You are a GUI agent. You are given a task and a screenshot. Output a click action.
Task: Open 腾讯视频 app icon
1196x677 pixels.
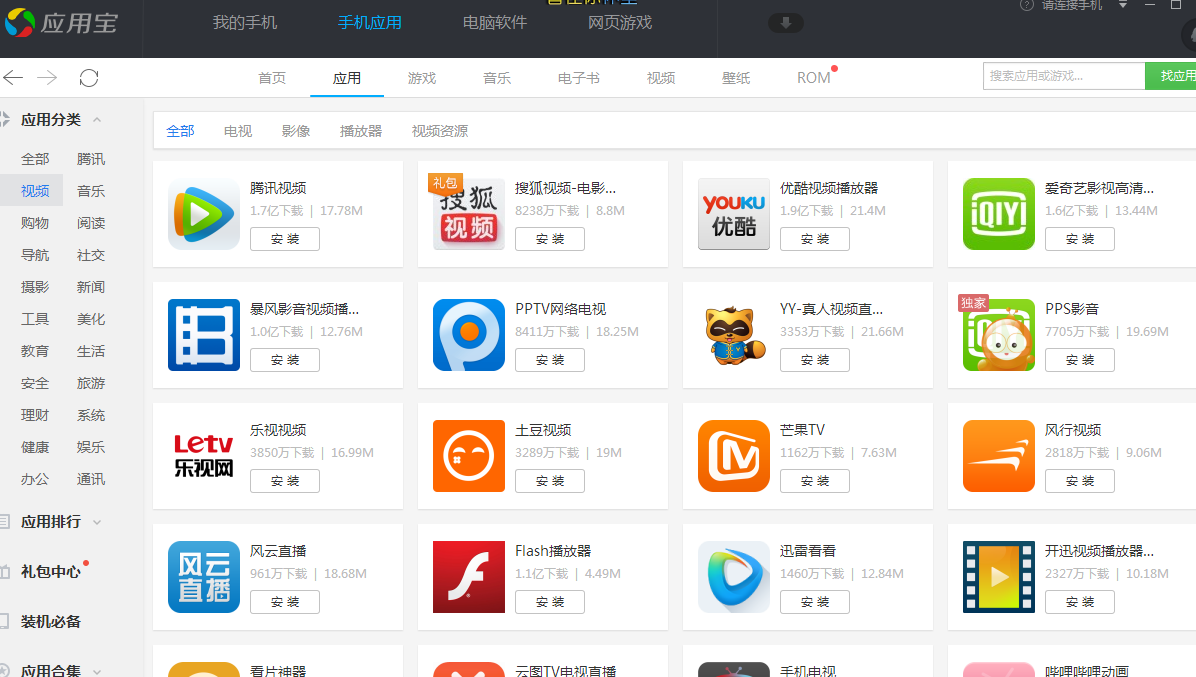coord(204,214)
